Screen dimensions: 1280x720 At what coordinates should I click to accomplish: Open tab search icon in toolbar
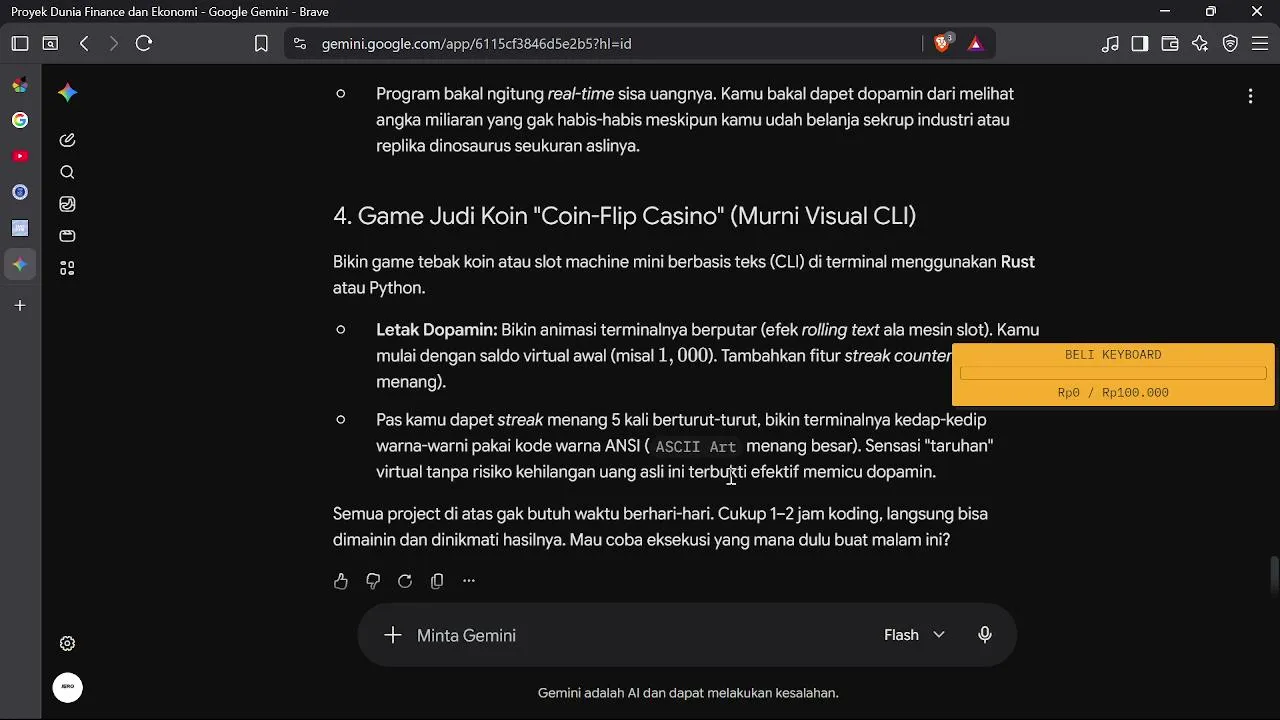coord(50,43)
